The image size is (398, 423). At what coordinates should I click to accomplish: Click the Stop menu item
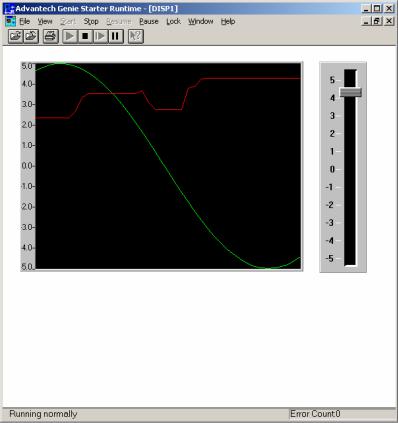(91, 22)
